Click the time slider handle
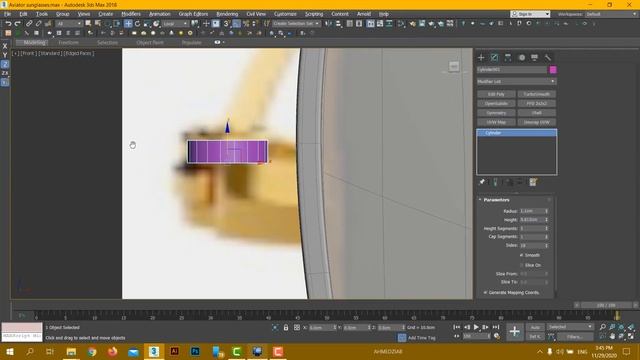This screenshot has width=640, height=360. [606, 305]
